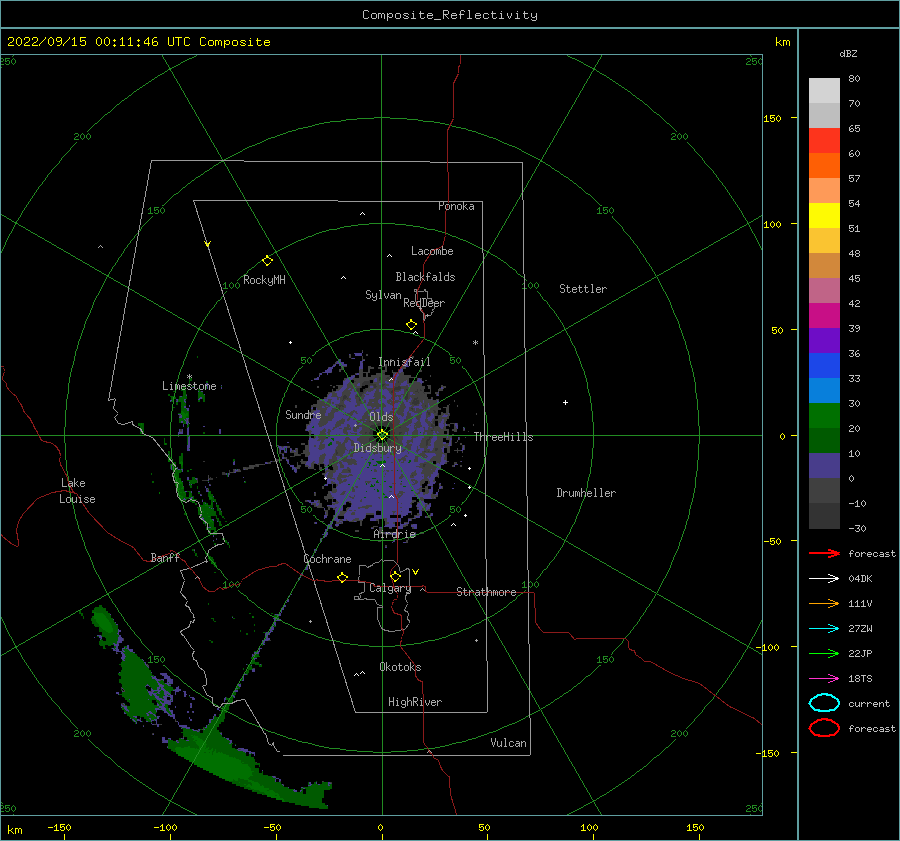Click the dBZ legend heading

(848, 54)
